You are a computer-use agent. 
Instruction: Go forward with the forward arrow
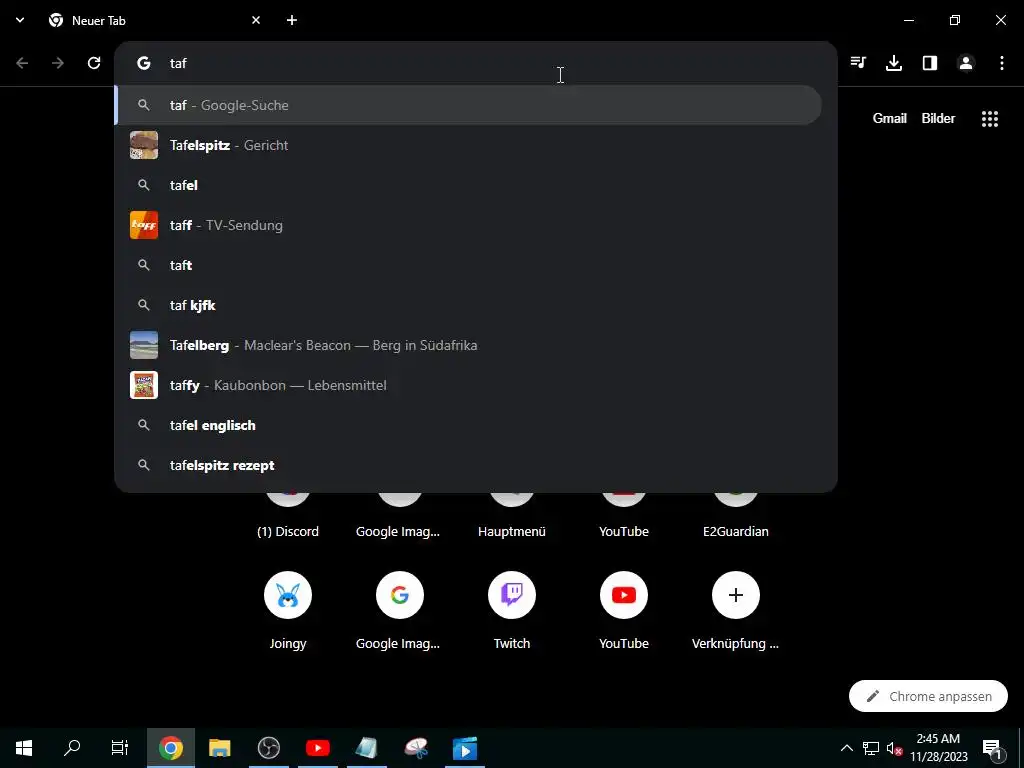click(x=58, y=63)
